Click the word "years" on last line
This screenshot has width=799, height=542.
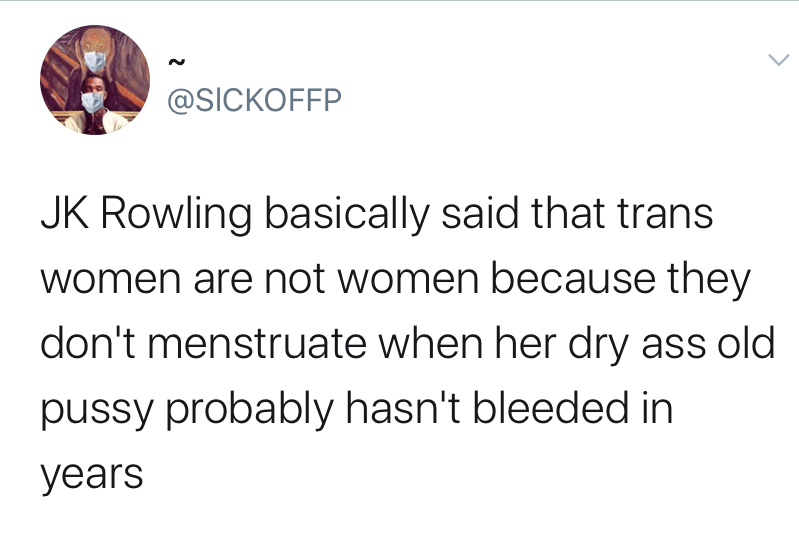[92, 477]
